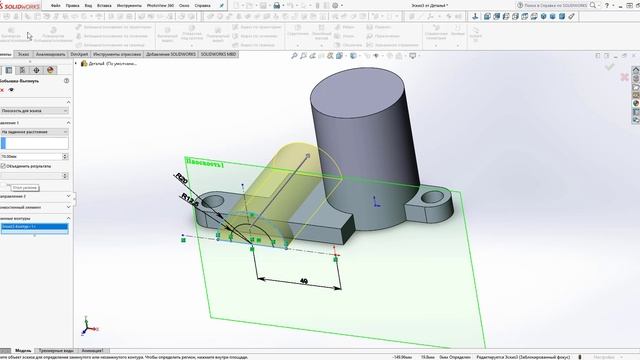Accept sketch with green checkmark in corner
The image size is (640, 360).
click(x=610, y=66)
